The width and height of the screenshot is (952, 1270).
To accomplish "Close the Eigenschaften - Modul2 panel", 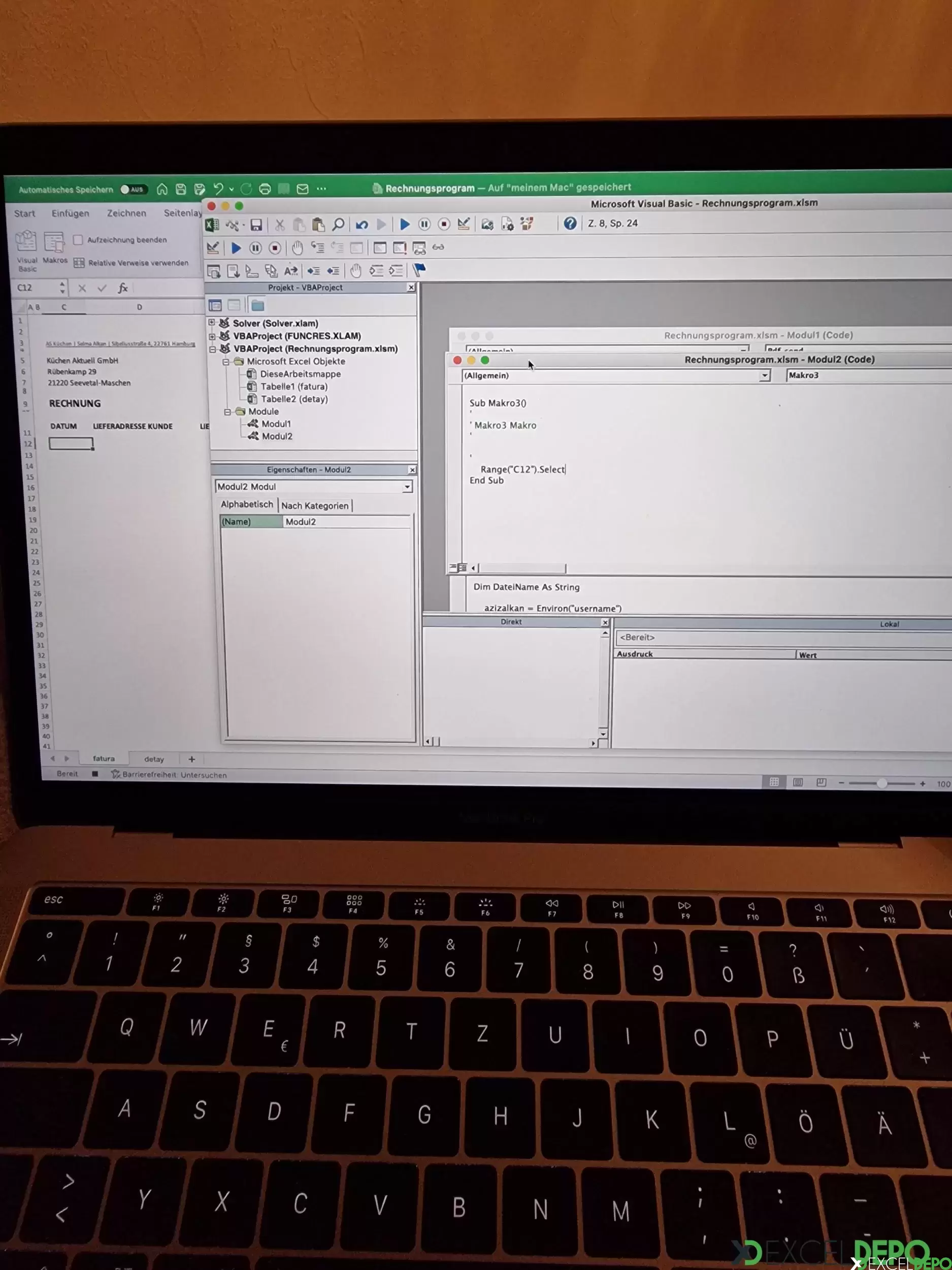I will tap(412, 470).
